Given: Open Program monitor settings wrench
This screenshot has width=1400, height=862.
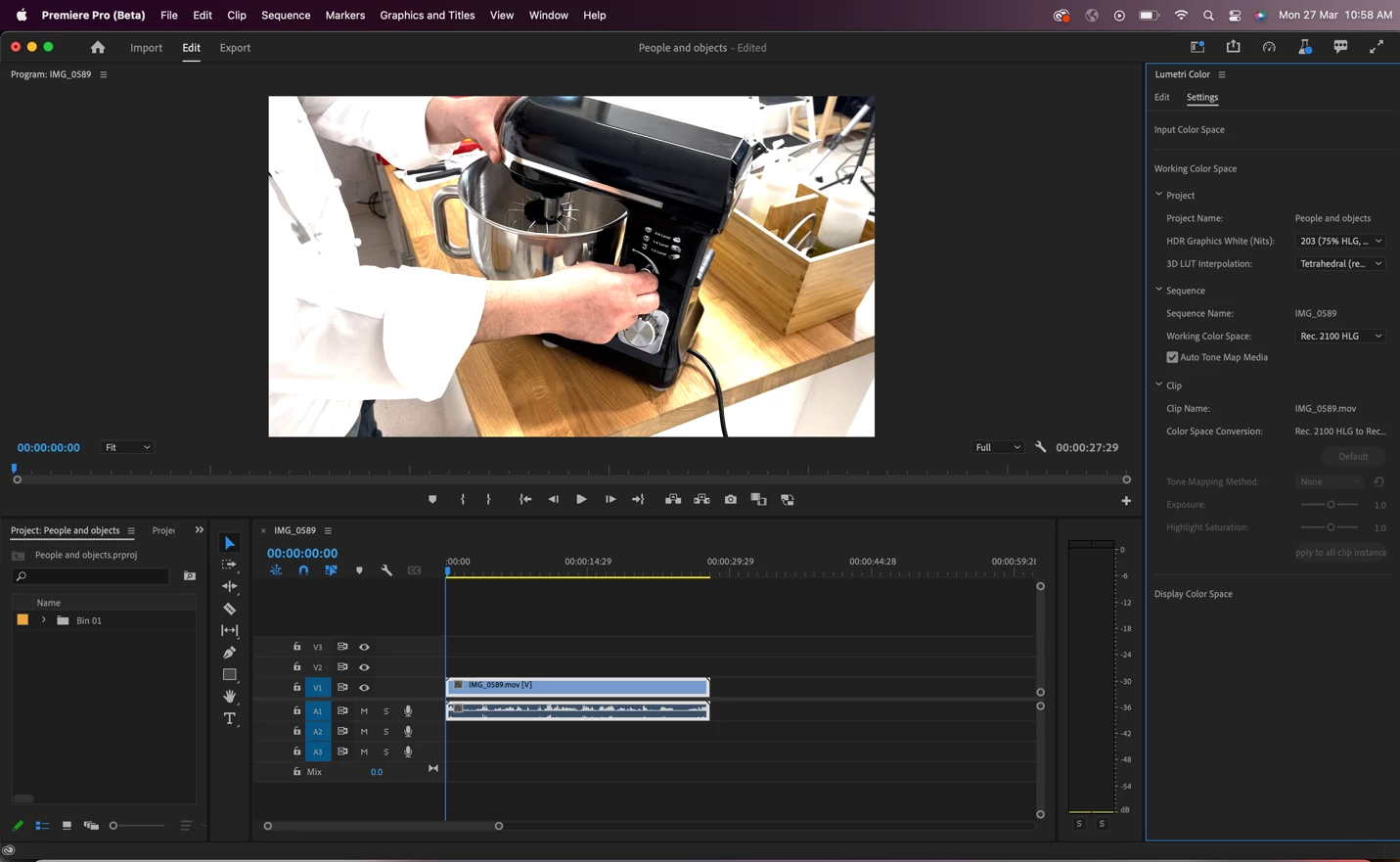Looking at the screenshot, I should coord(1041,447).
